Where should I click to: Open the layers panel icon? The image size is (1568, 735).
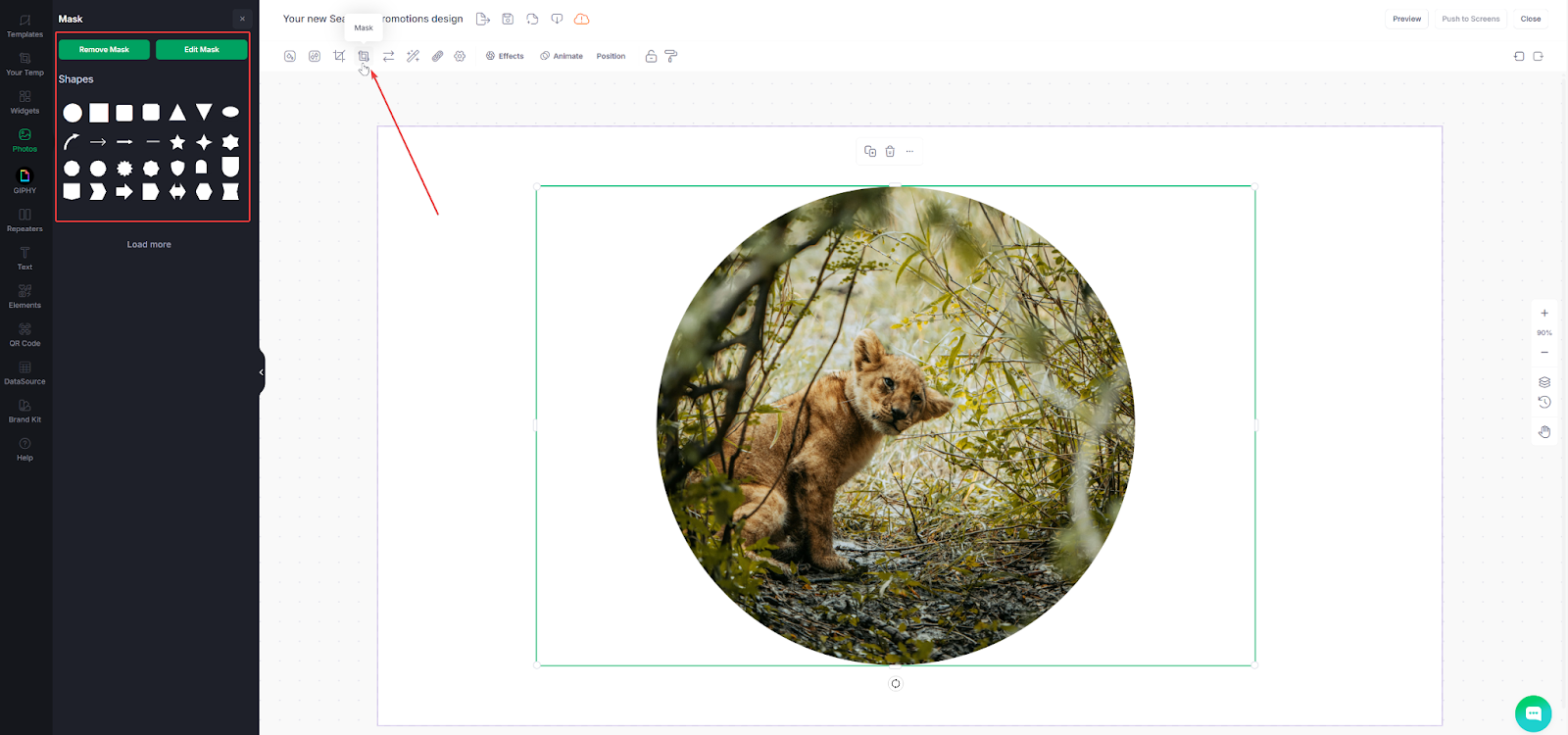pyautogui.click(x=1544, y=382)
